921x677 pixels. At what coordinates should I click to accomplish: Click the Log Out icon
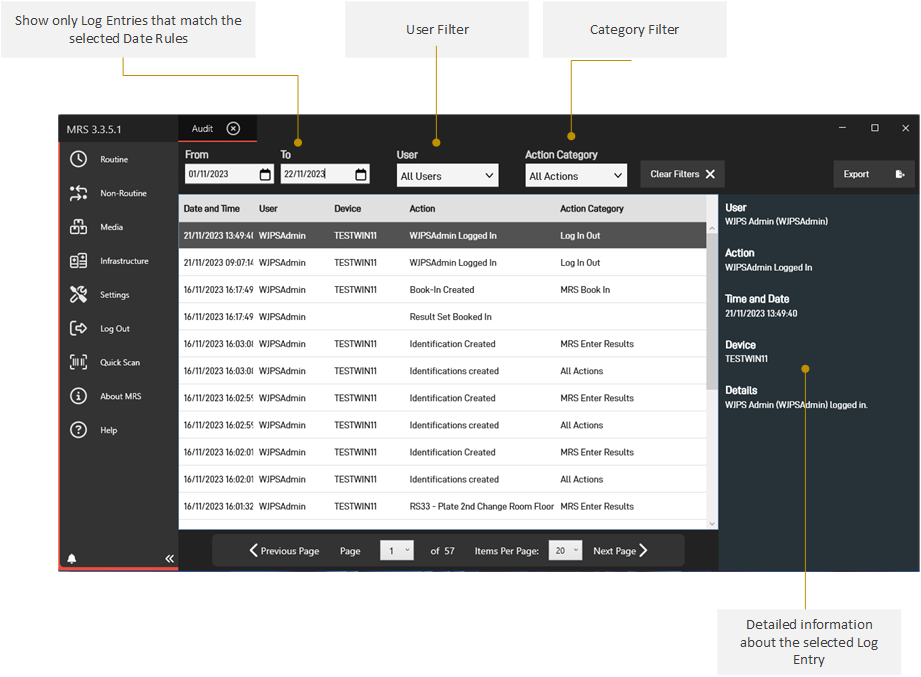[x=79, y=329]
